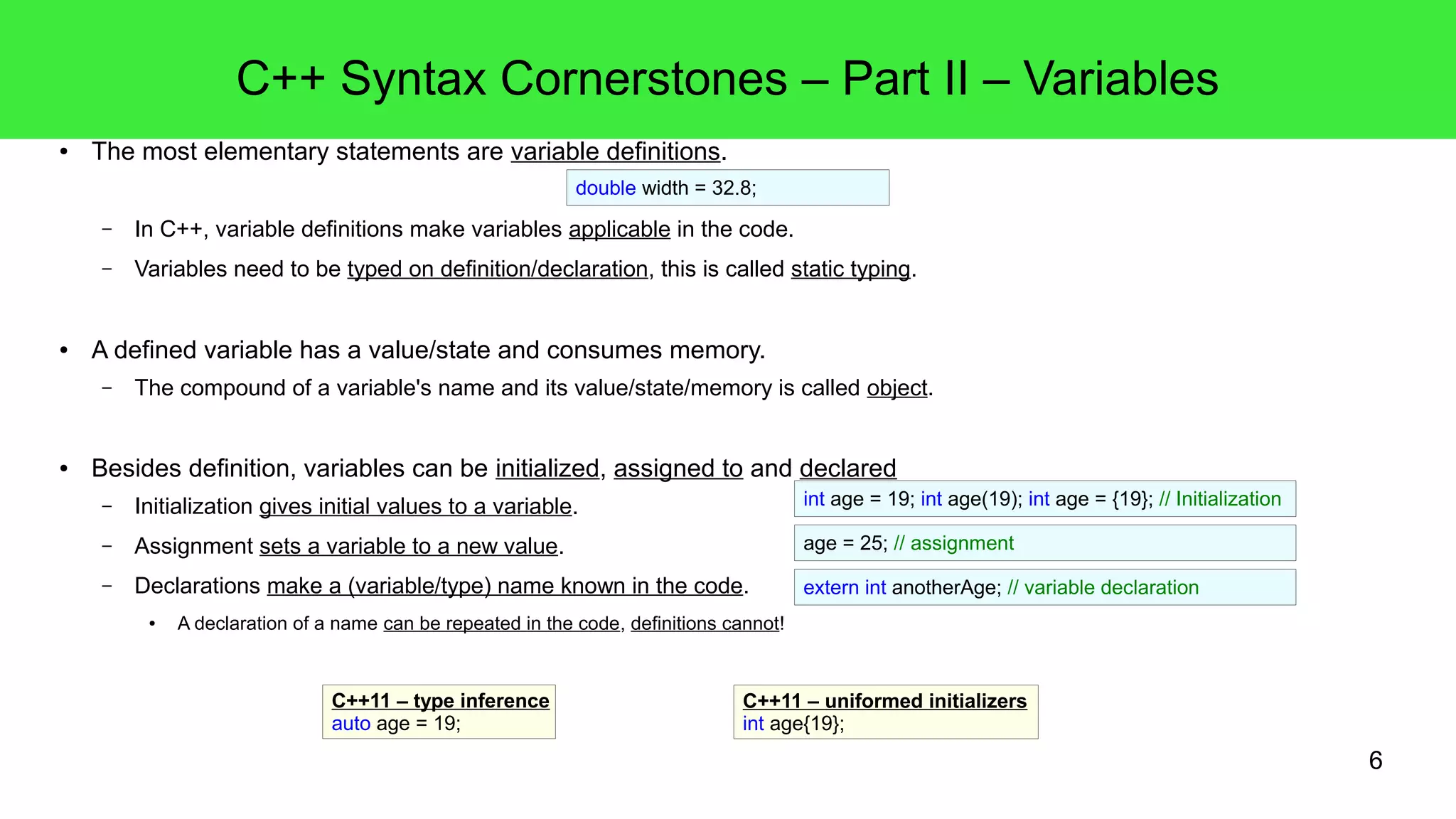The image size is (1456, 819).
Task: Click 'A defined variable has a value/state' bullet
Action: pyautogui.click(x=428, y=350)
